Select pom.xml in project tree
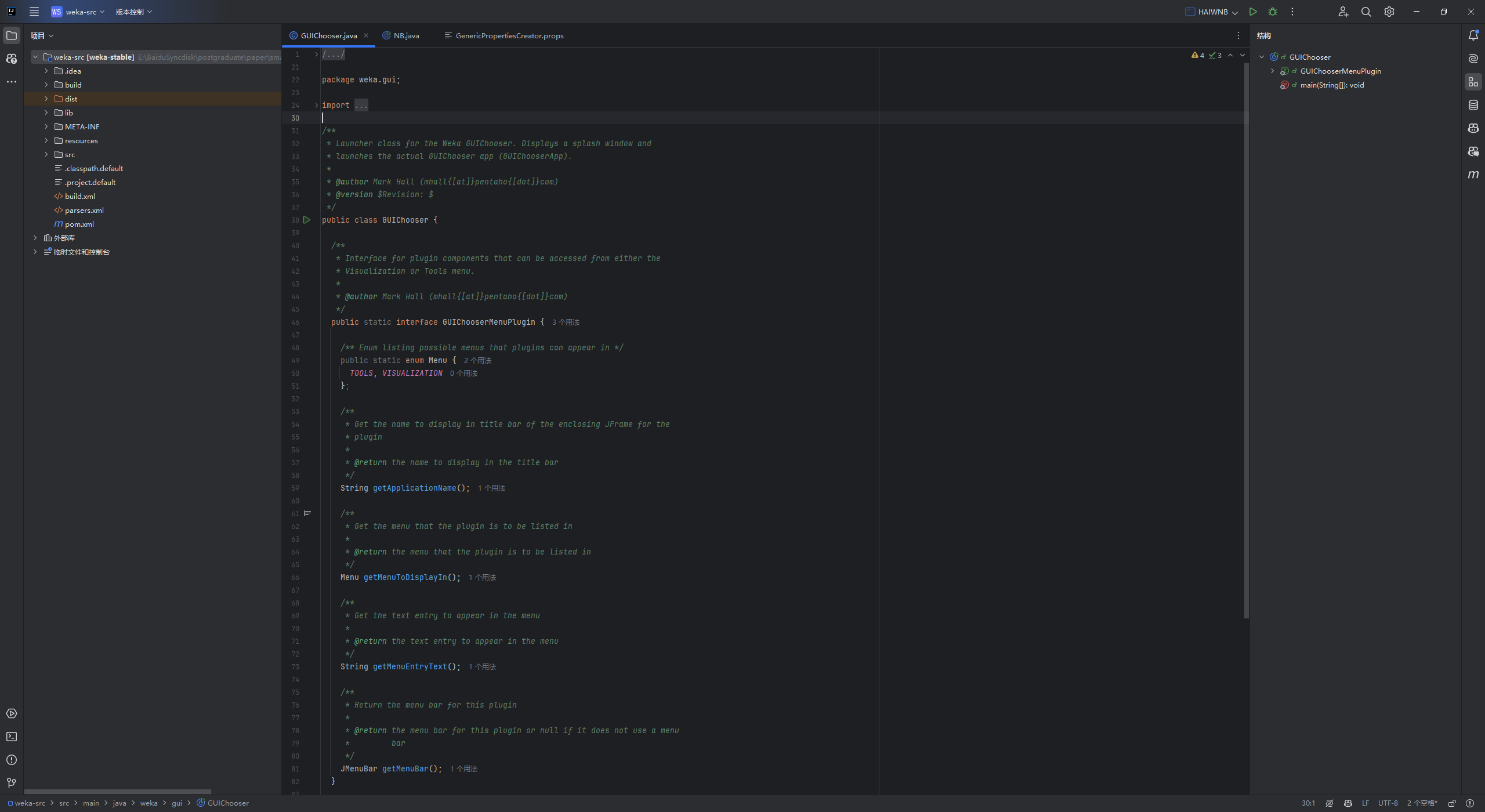The width and height of the screenshot is (1485, 812). (x=79, y=224)
